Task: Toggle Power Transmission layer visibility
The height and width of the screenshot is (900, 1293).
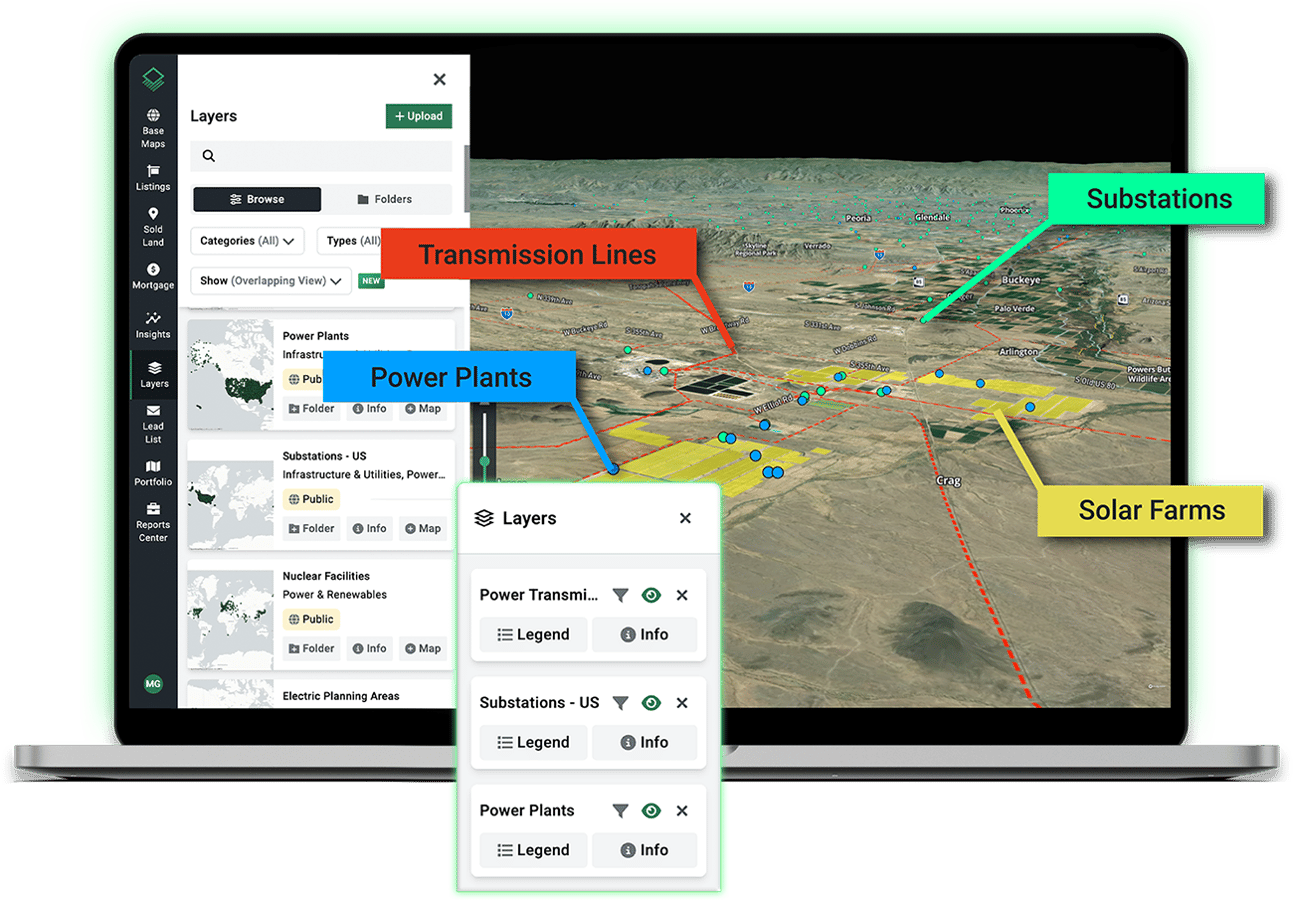Action: point(651,595)
